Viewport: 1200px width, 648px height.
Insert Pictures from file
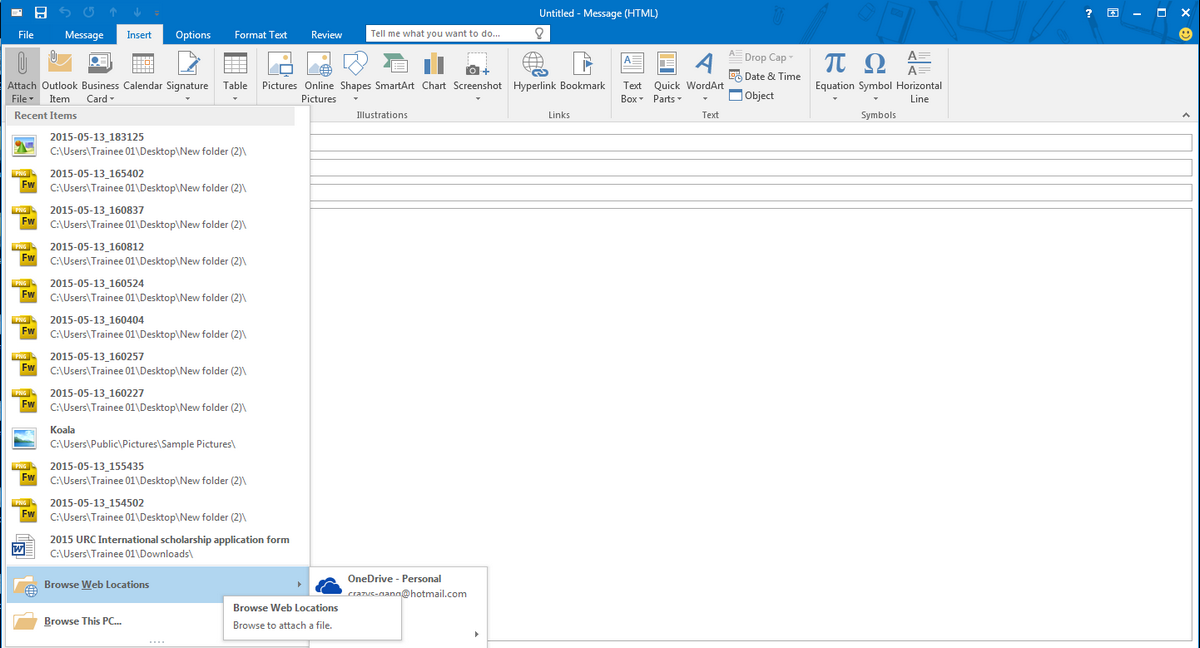tap(280, 72)
